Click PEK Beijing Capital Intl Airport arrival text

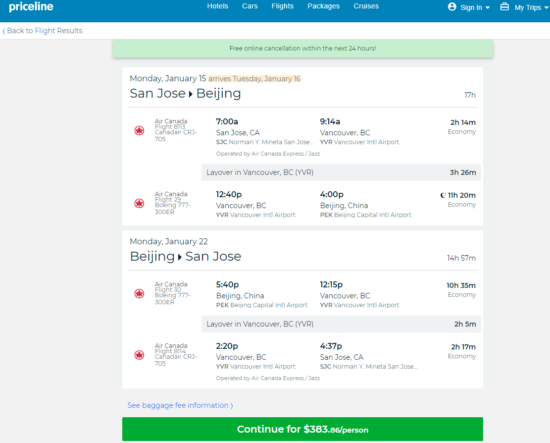[365, 215]
